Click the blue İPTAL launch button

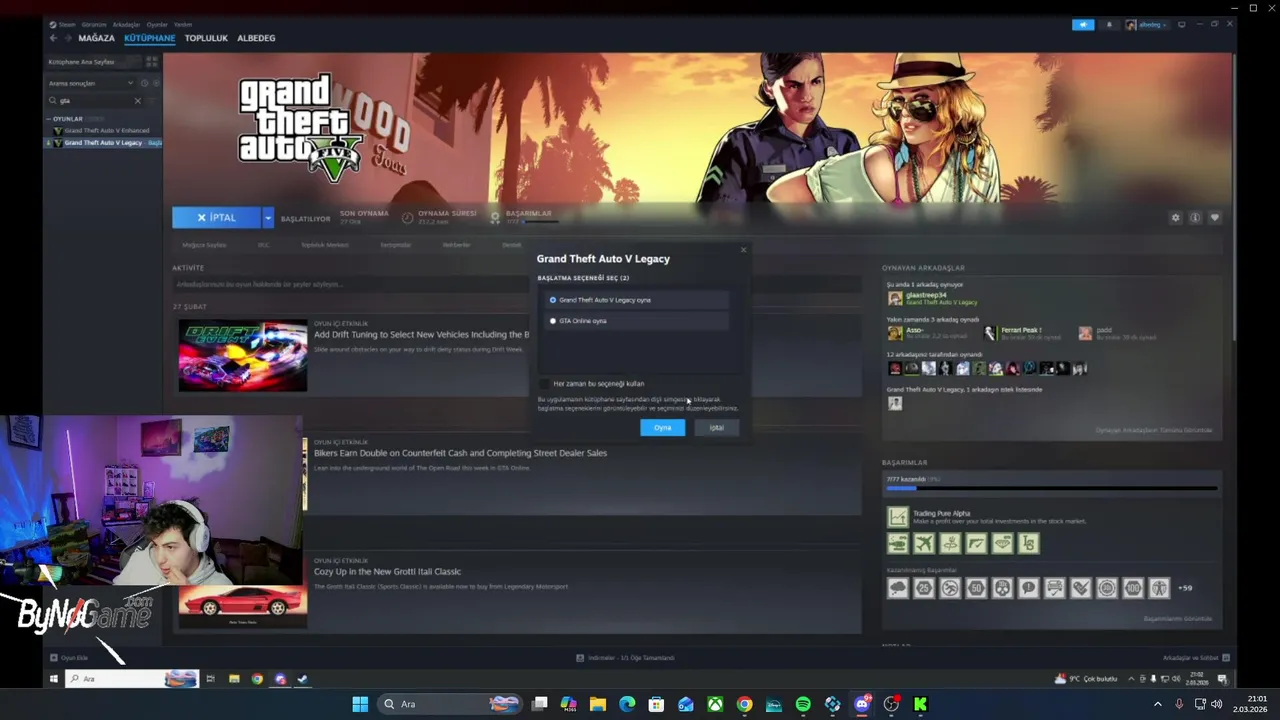(x=216, y=217)
